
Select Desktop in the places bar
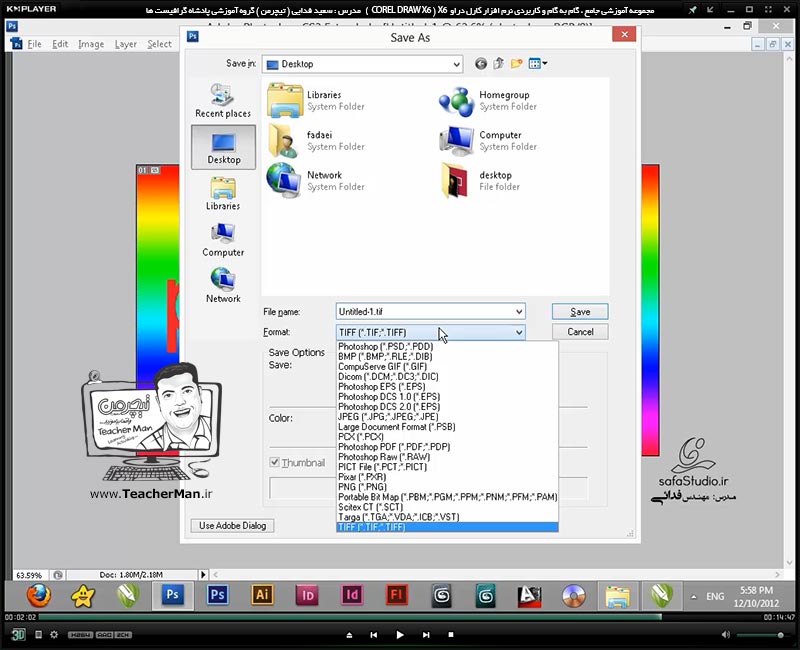point(223,147)
